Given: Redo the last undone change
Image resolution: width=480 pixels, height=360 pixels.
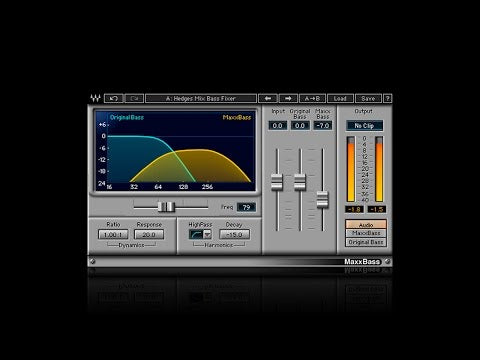Looking at the screenshot, I should [x=134, y=98].
